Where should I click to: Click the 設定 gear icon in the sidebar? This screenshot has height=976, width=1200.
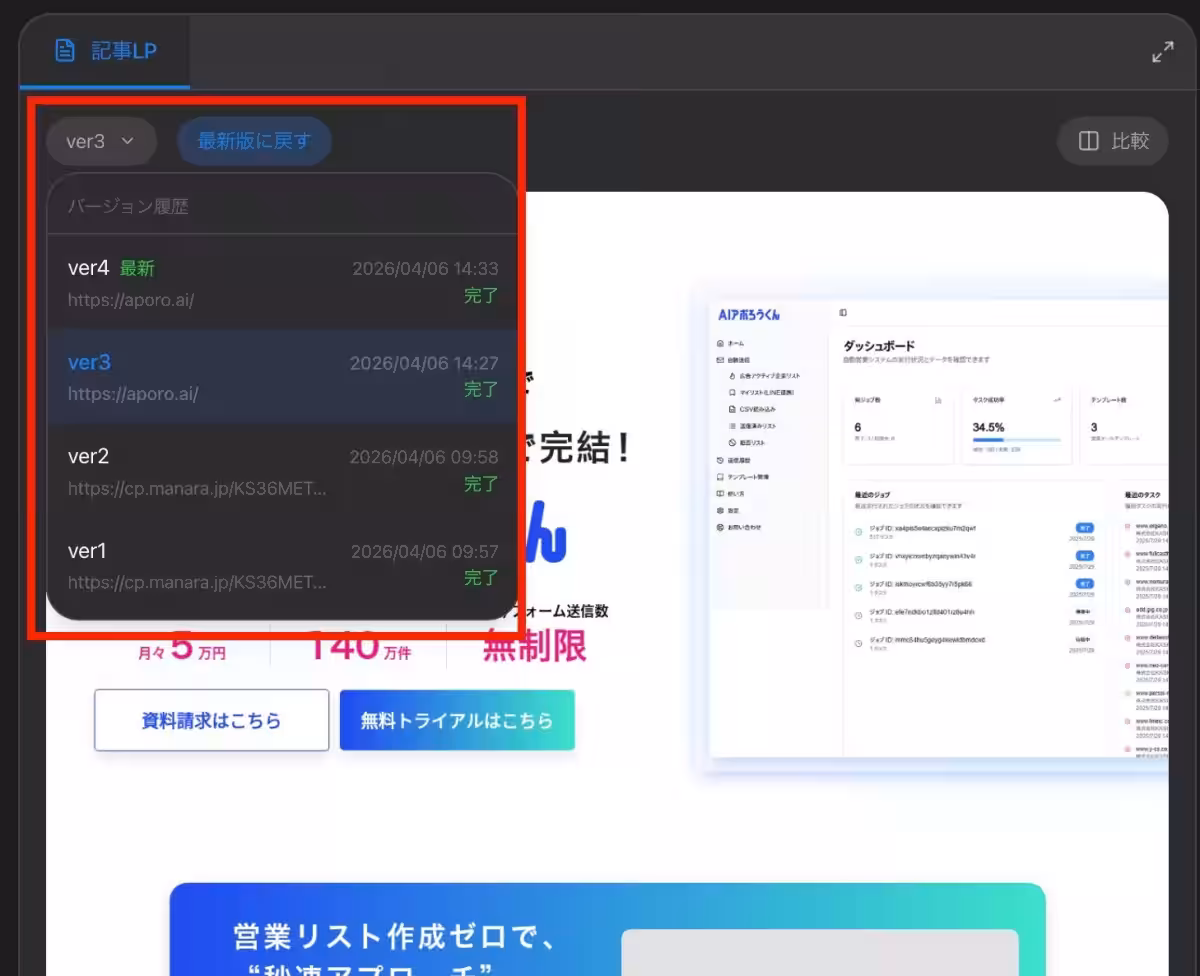[x=719, y=509]
